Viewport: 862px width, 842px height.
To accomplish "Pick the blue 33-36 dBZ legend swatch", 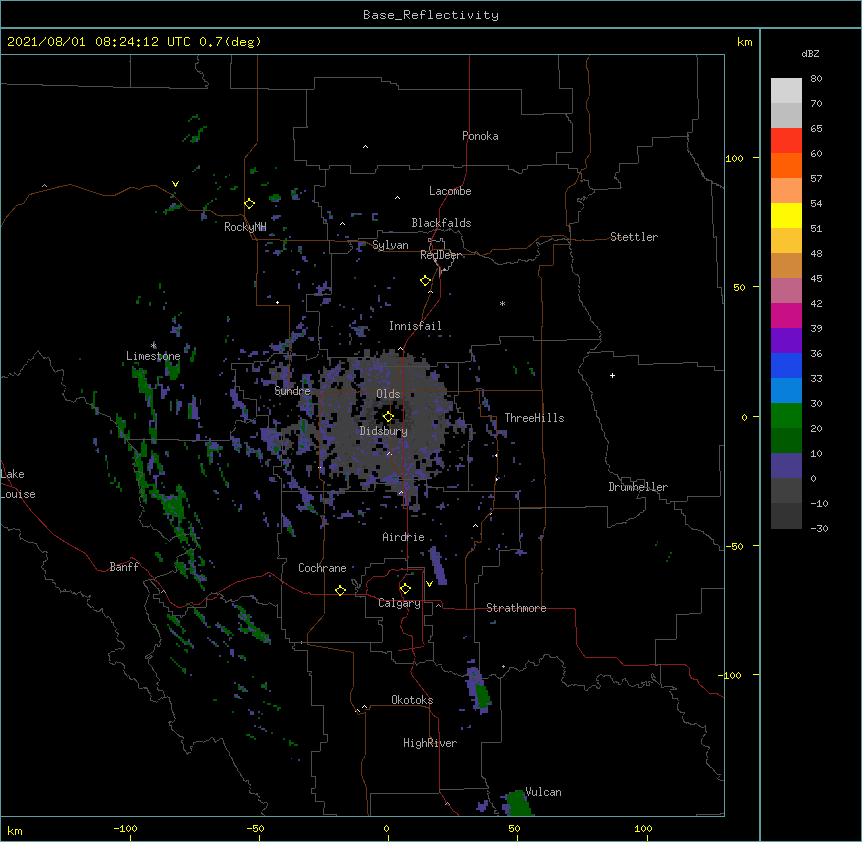I will click(786, 365).
